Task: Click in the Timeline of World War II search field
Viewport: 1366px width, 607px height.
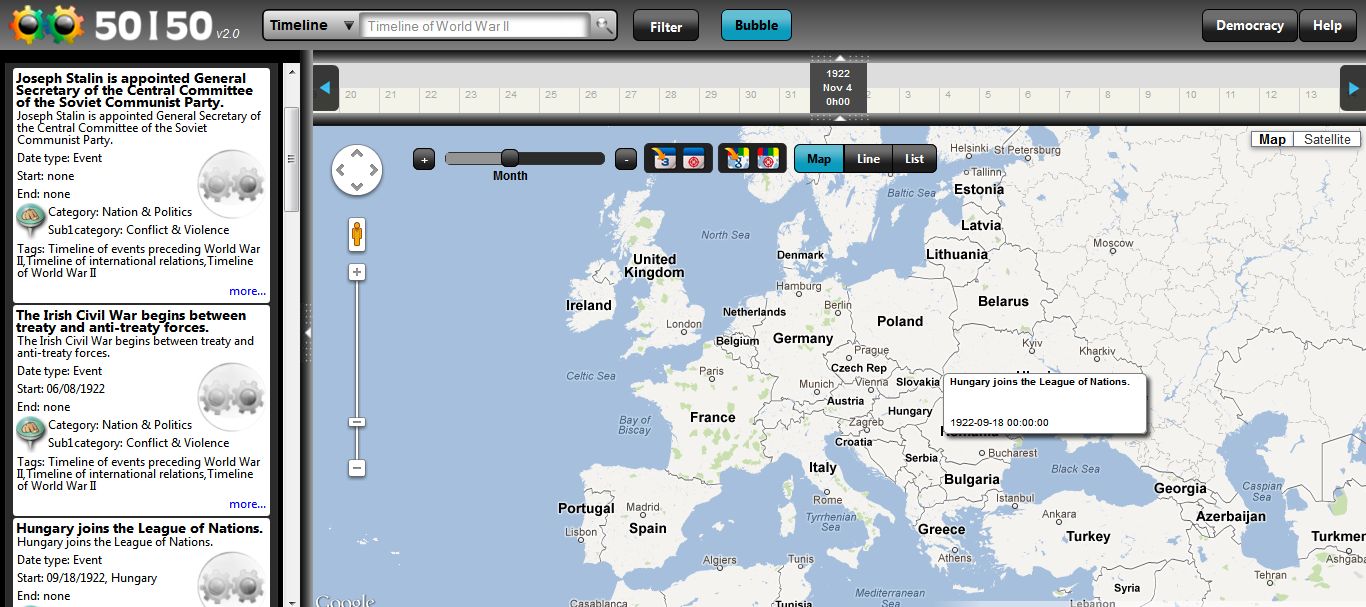Action: tap(475, 26)
